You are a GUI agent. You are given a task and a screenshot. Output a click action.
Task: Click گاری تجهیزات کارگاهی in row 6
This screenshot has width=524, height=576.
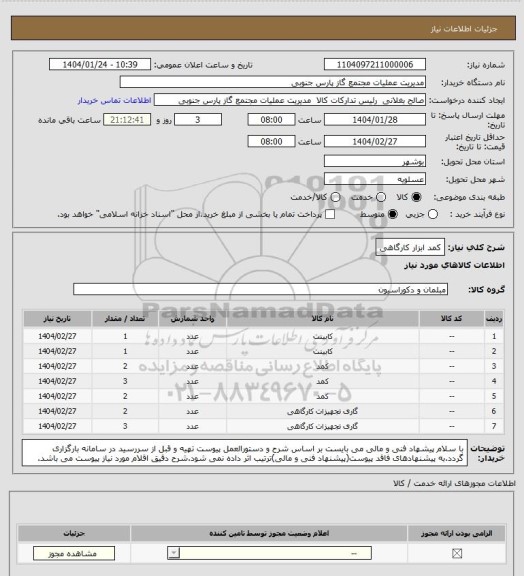pyautogui.click(x=322, y=411)
